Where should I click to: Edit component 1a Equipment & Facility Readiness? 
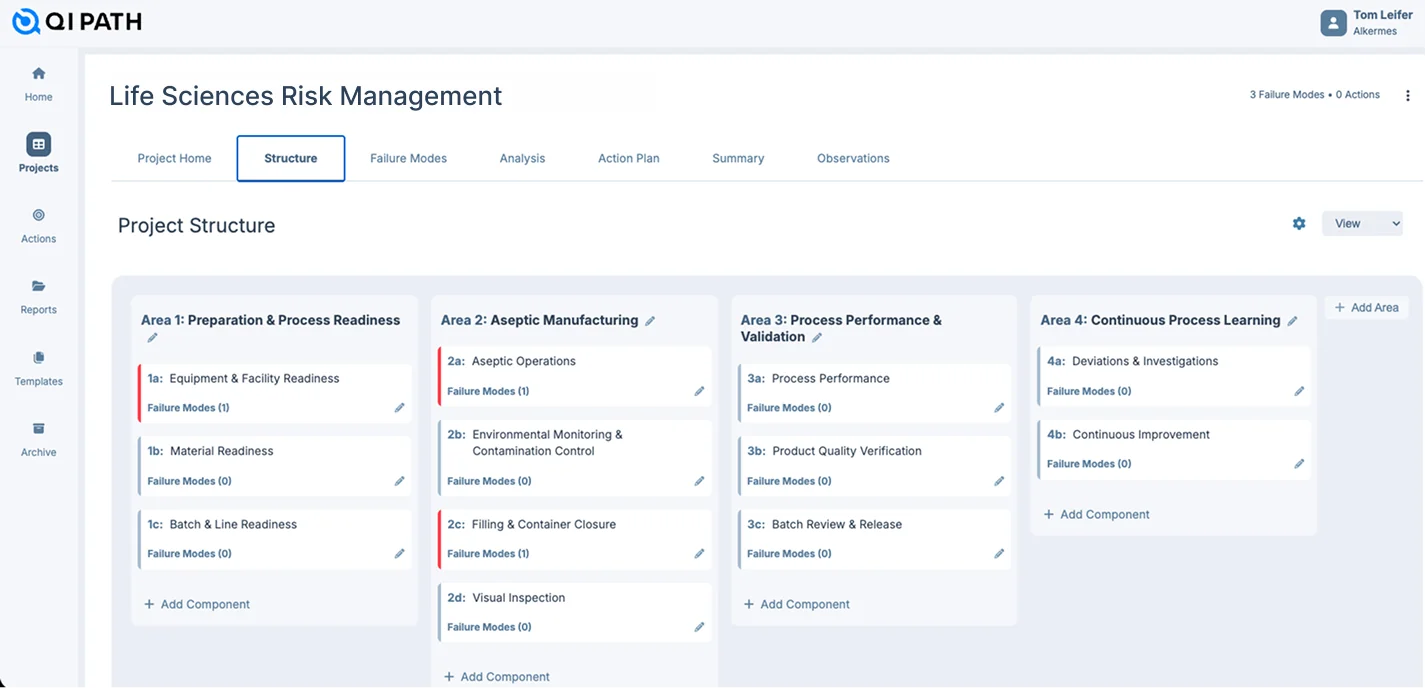399,408
